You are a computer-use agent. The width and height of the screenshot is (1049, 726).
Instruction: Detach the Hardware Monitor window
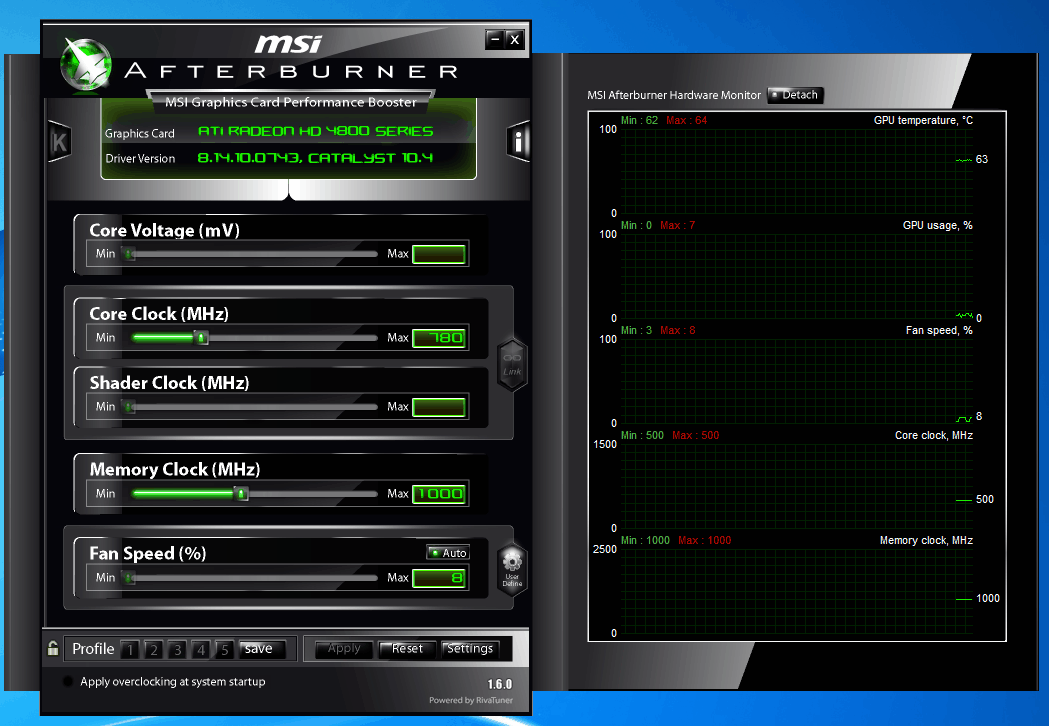[x=795, y=95]
